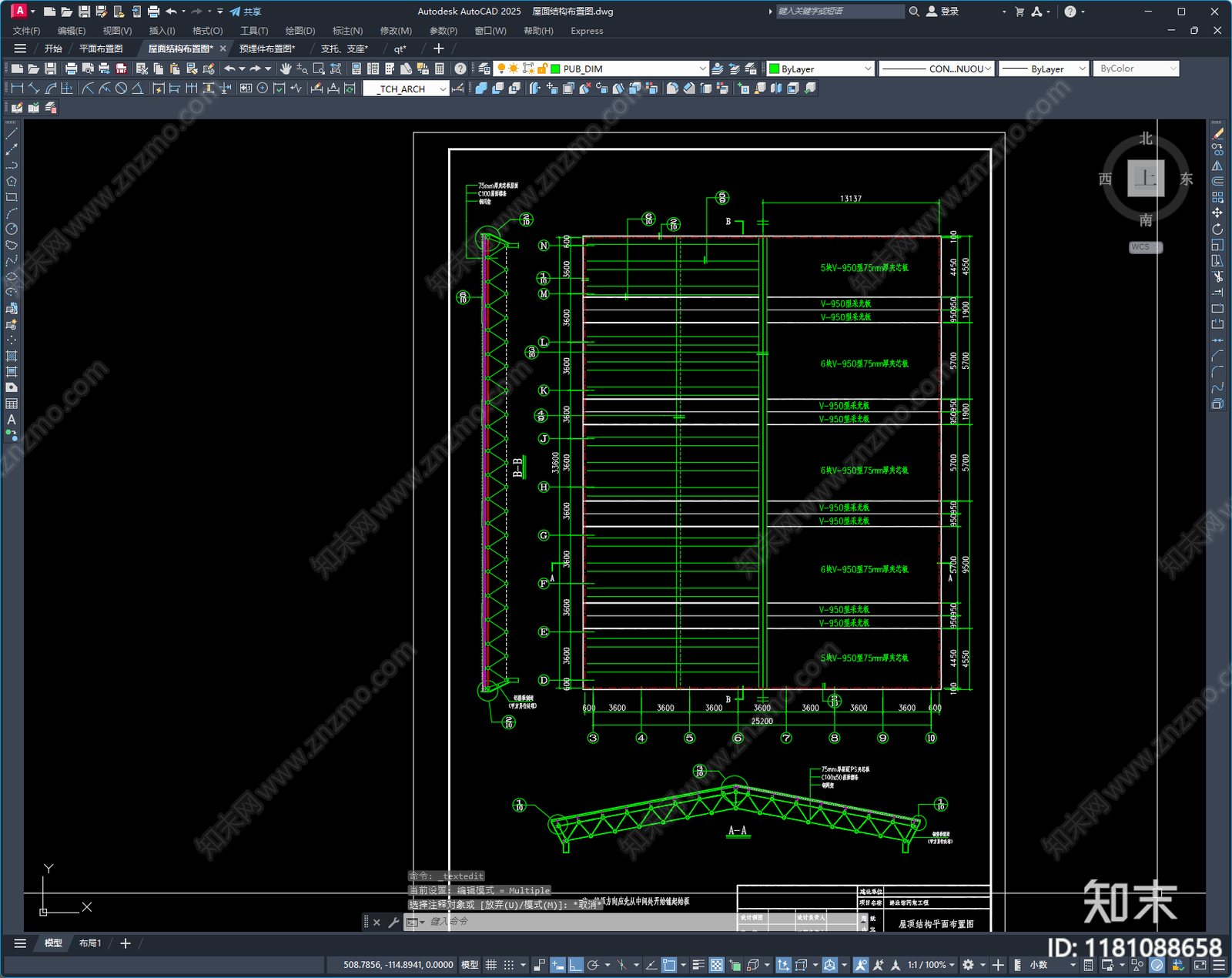
Task: Toggle grid display in status bar
Action: 490,965
